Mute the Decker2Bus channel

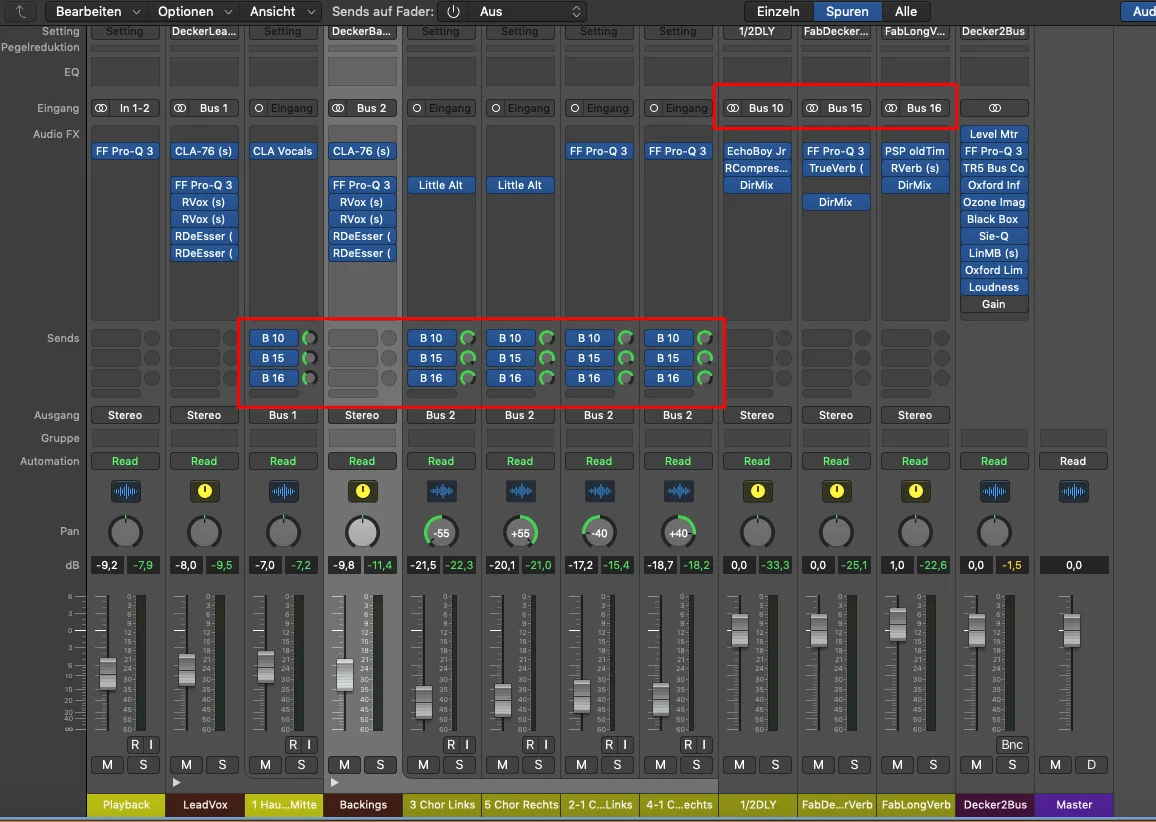976,764
